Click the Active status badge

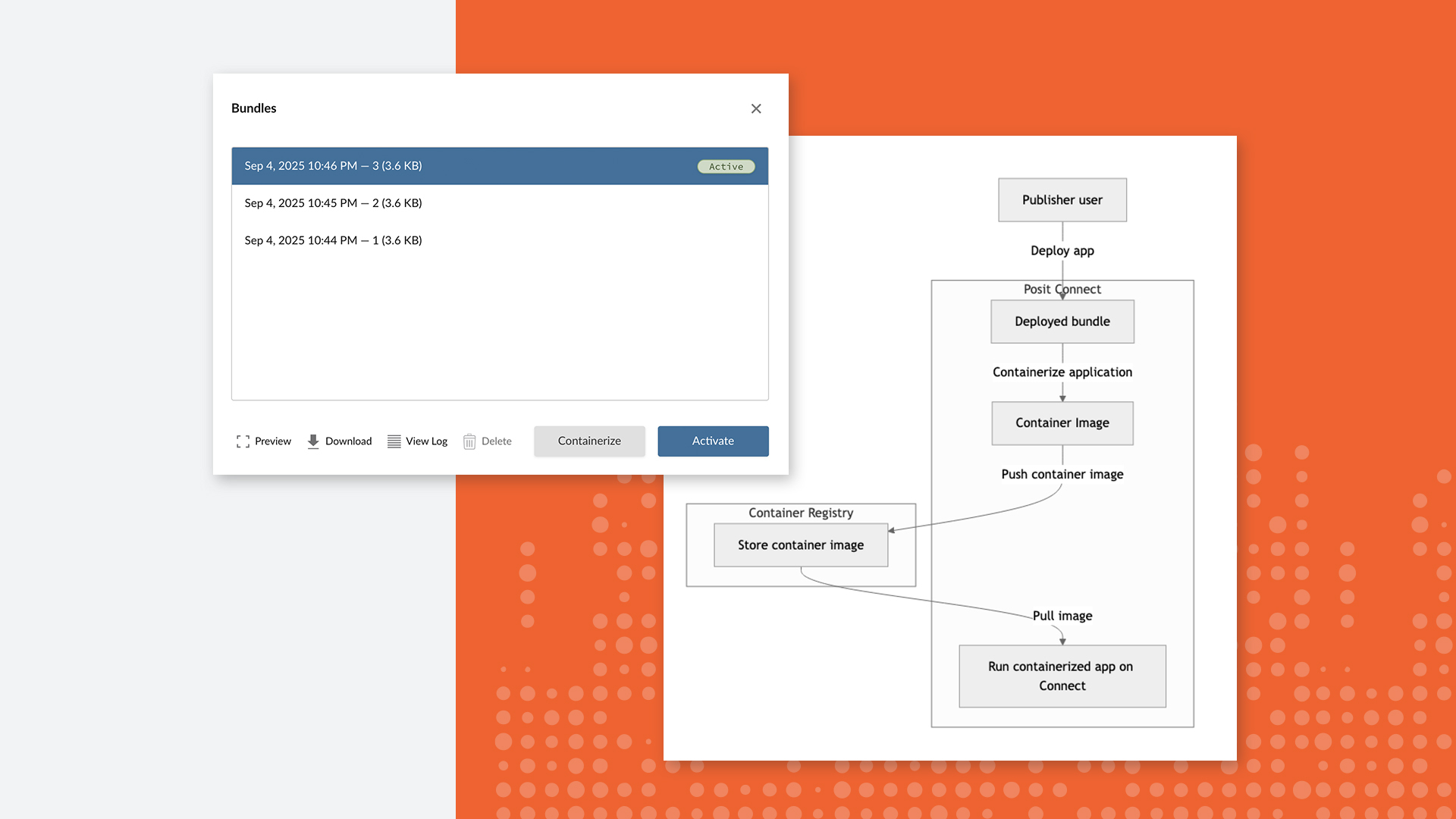click(726, 167)
